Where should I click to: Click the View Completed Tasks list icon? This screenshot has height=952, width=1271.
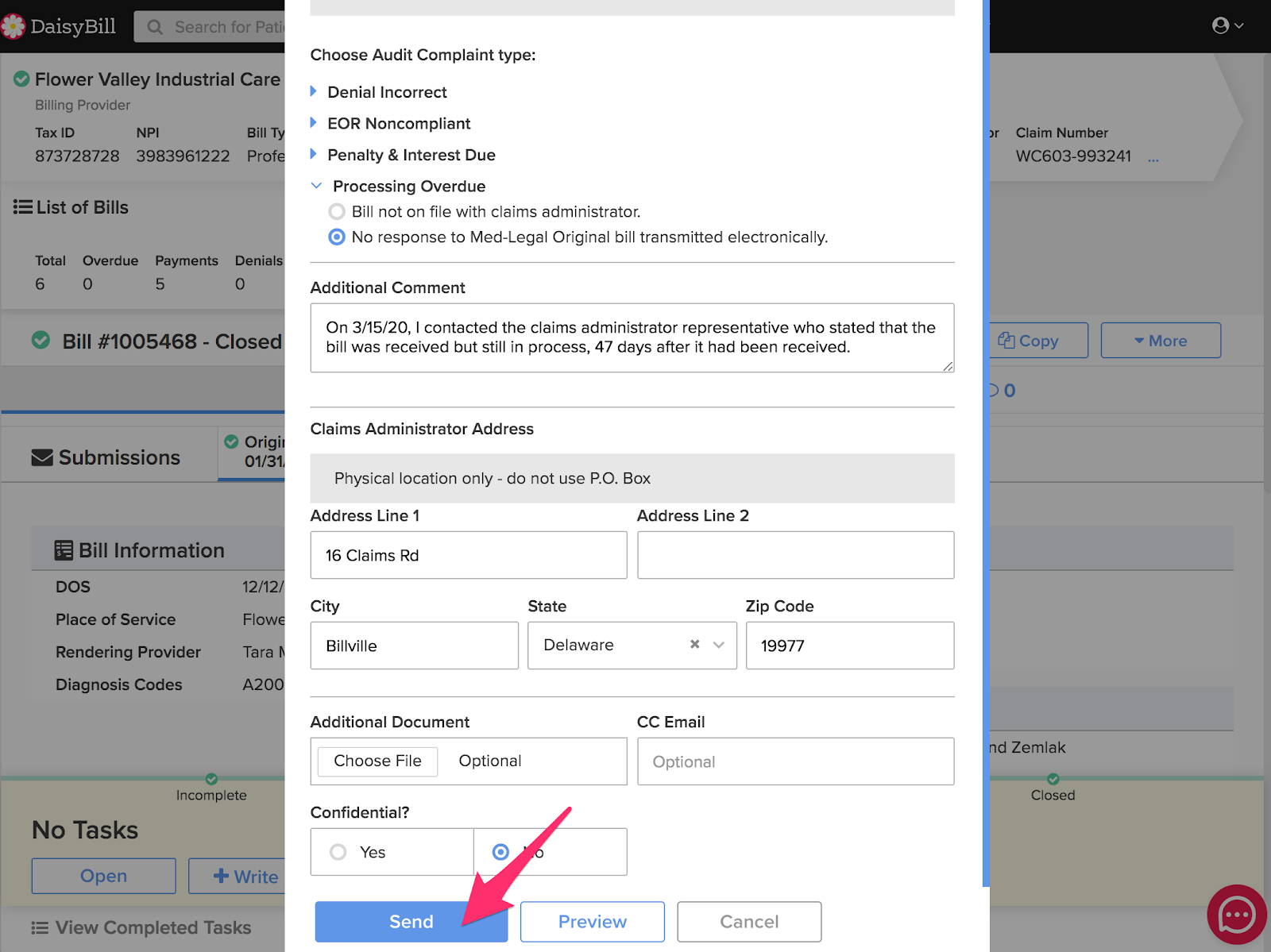pyautogui.click(x=40, y=927)
